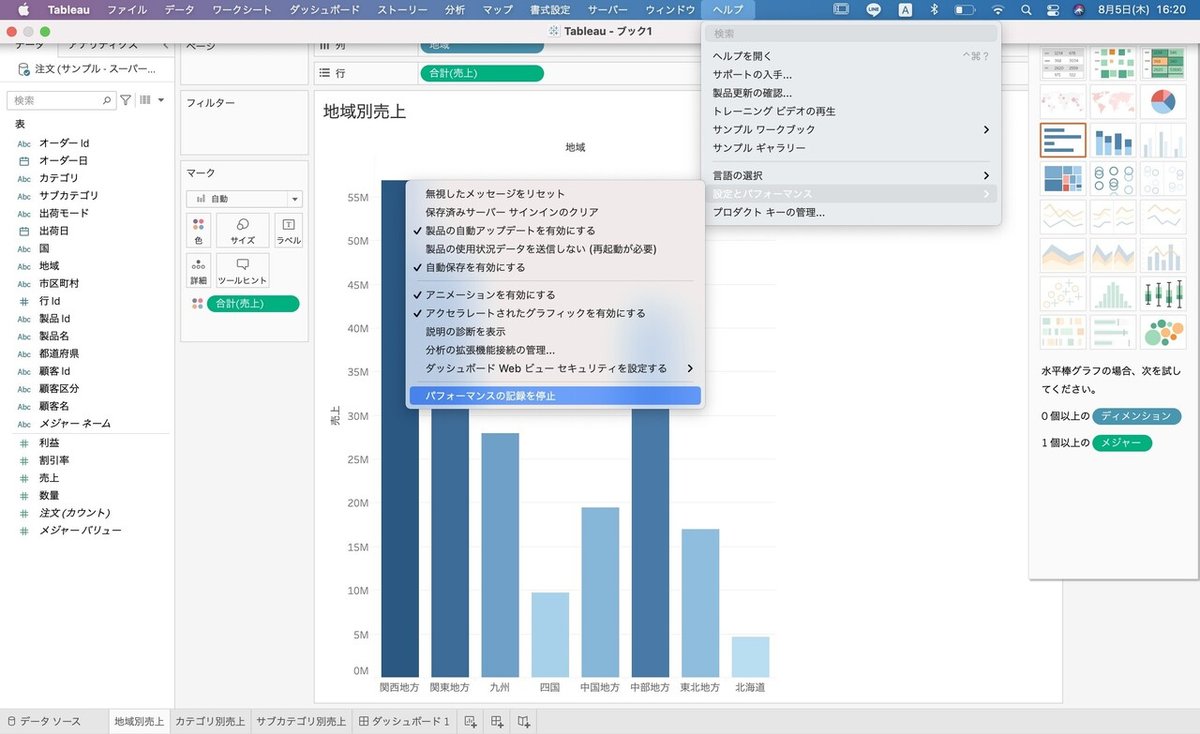This screenshot has height=734, width=1200.
Task: Toggle 製品の自動アップデートを有効にする
Action: (x=555, y=230)
